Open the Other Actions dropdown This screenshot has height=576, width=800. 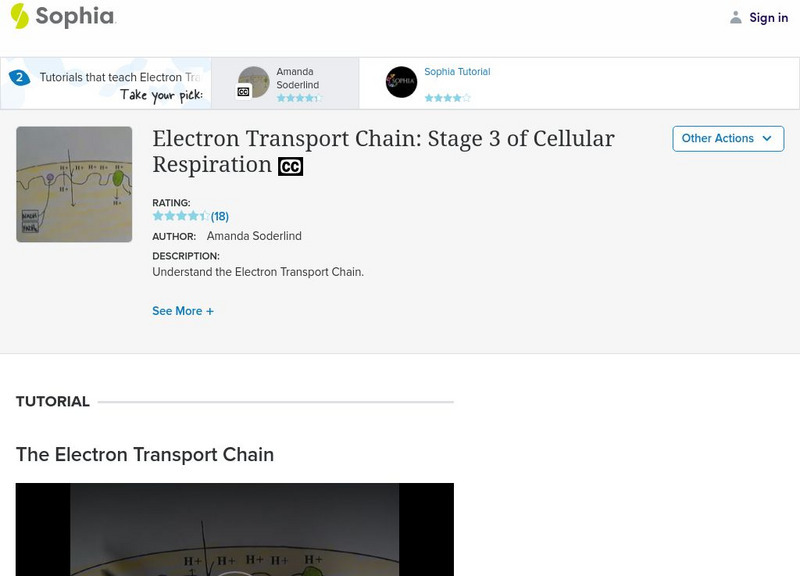[x=727, y=139]
